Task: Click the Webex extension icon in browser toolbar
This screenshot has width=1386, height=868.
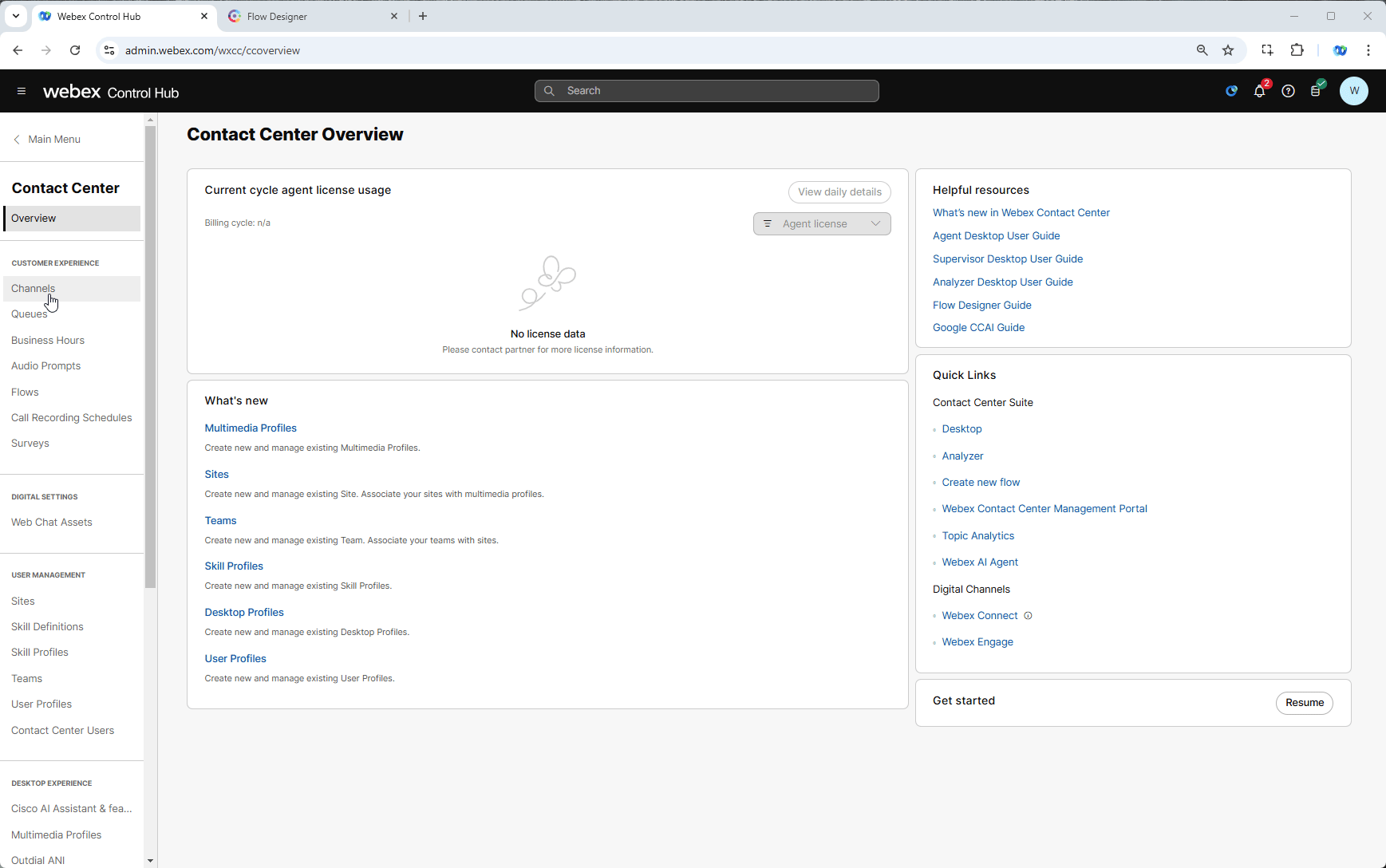Action: pyautogui.click(x=1341, y=50)
